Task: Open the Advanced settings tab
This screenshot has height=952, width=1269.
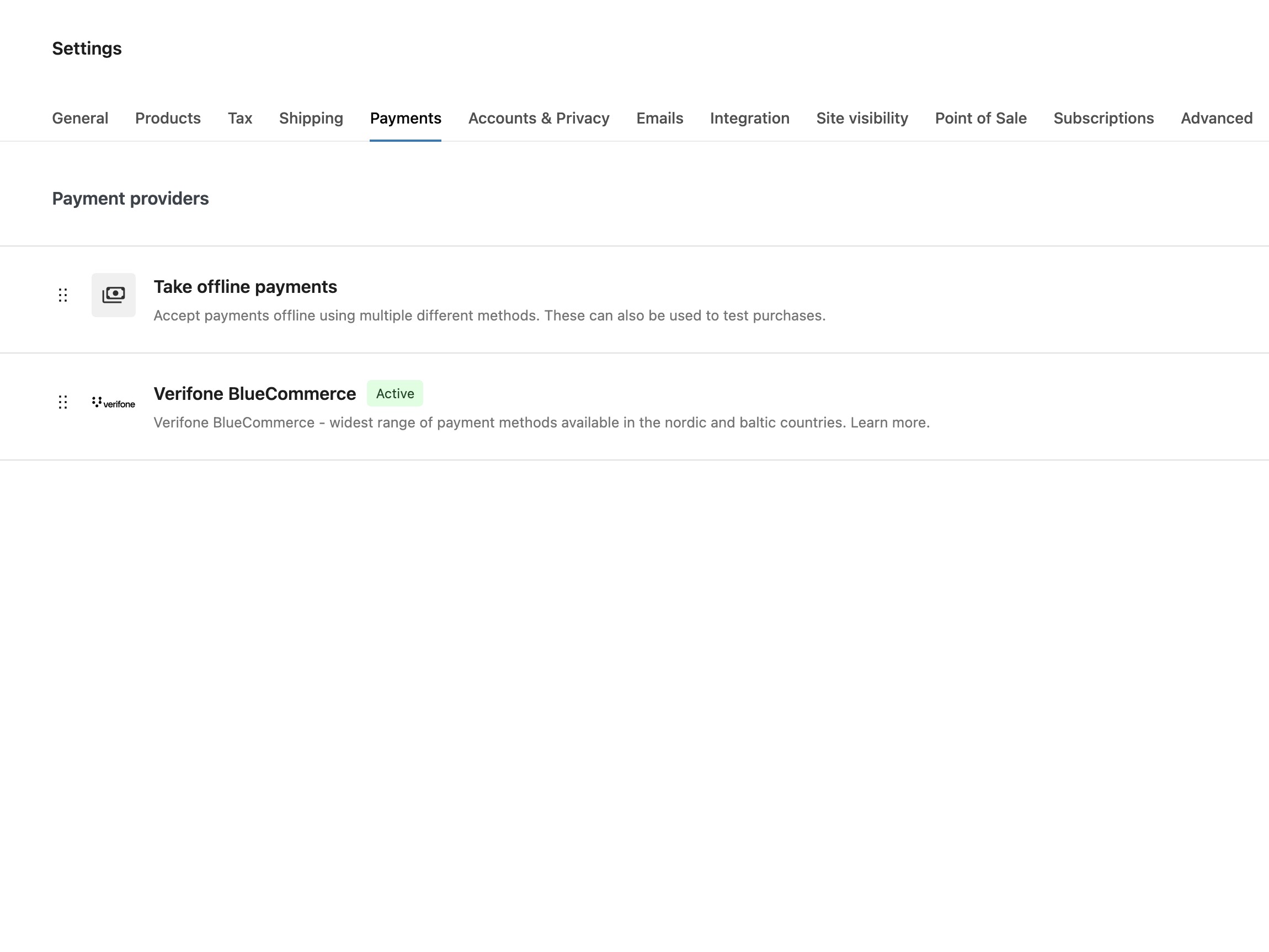Action: [1216, 118]
